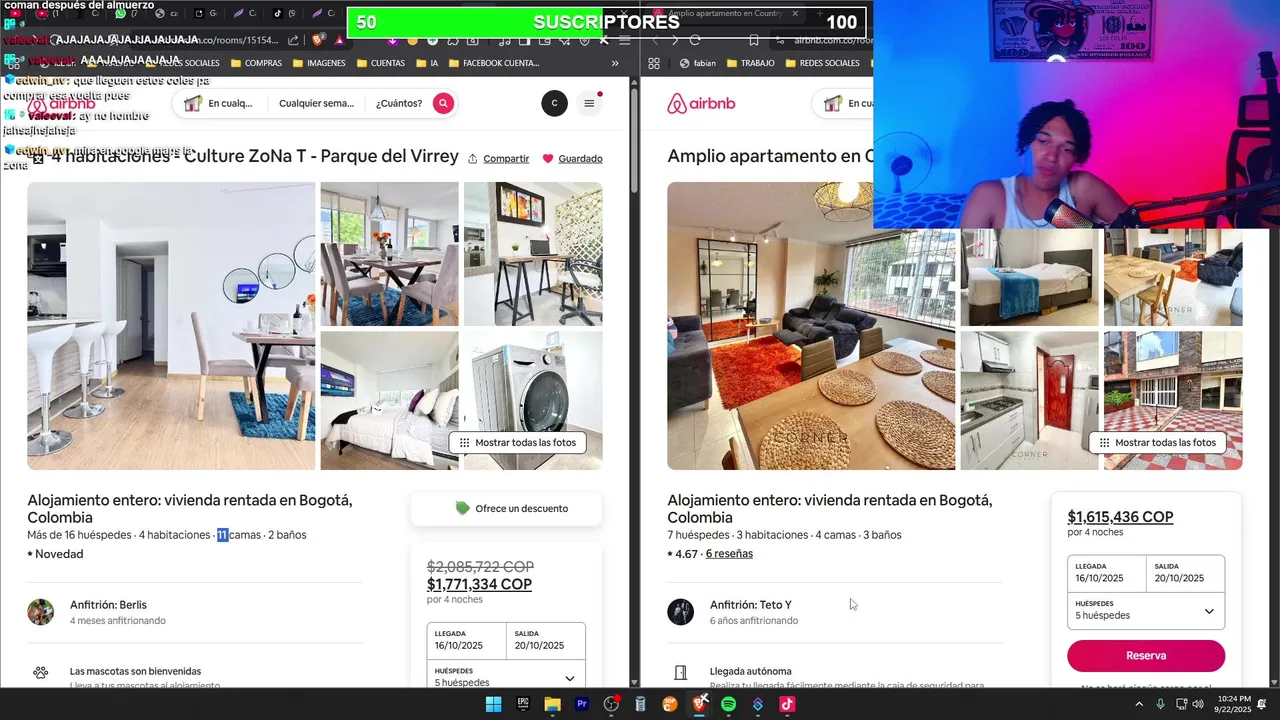Open Spotify from the taskbar
Image resolution: width=1280 pixels, height=720 pixels.
point(728,704)
